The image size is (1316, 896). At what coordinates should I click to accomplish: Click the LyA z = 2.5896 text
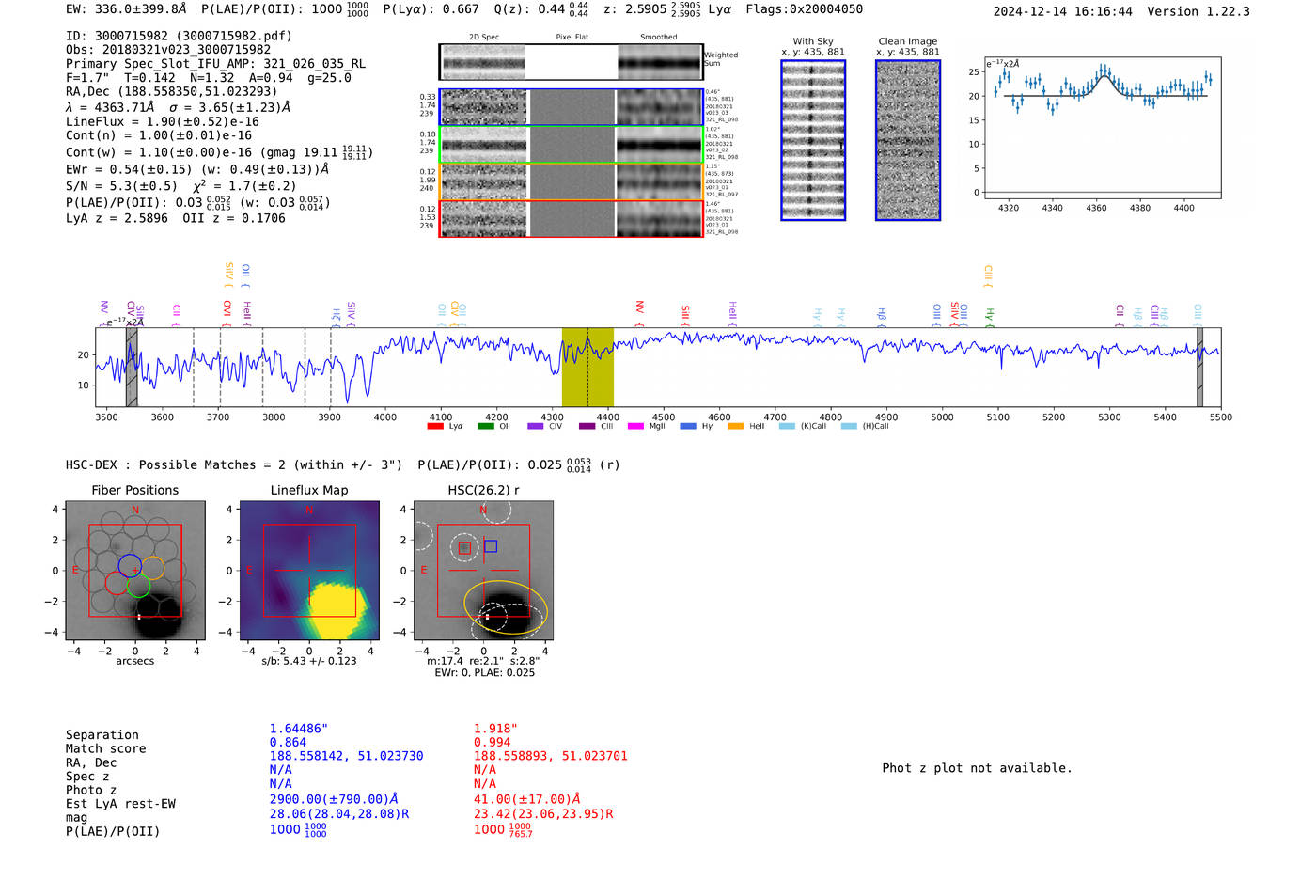coord(117,218)
